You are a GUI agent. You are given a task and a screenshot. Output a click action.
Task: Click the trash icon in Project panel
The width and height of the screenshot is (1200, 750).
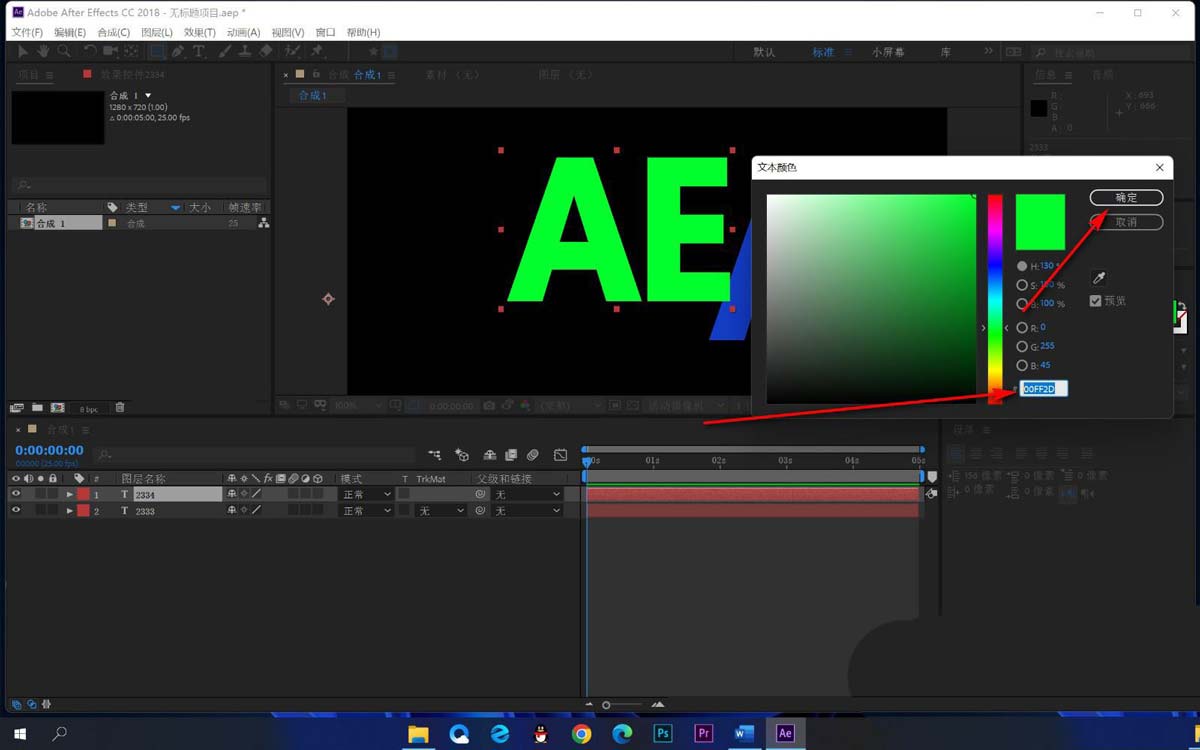[120, 408]
